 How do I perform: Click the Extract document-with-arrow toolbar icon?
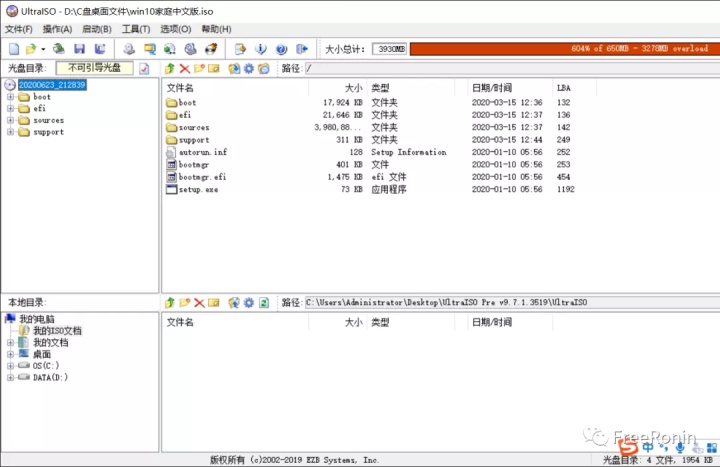pos(240,49)
